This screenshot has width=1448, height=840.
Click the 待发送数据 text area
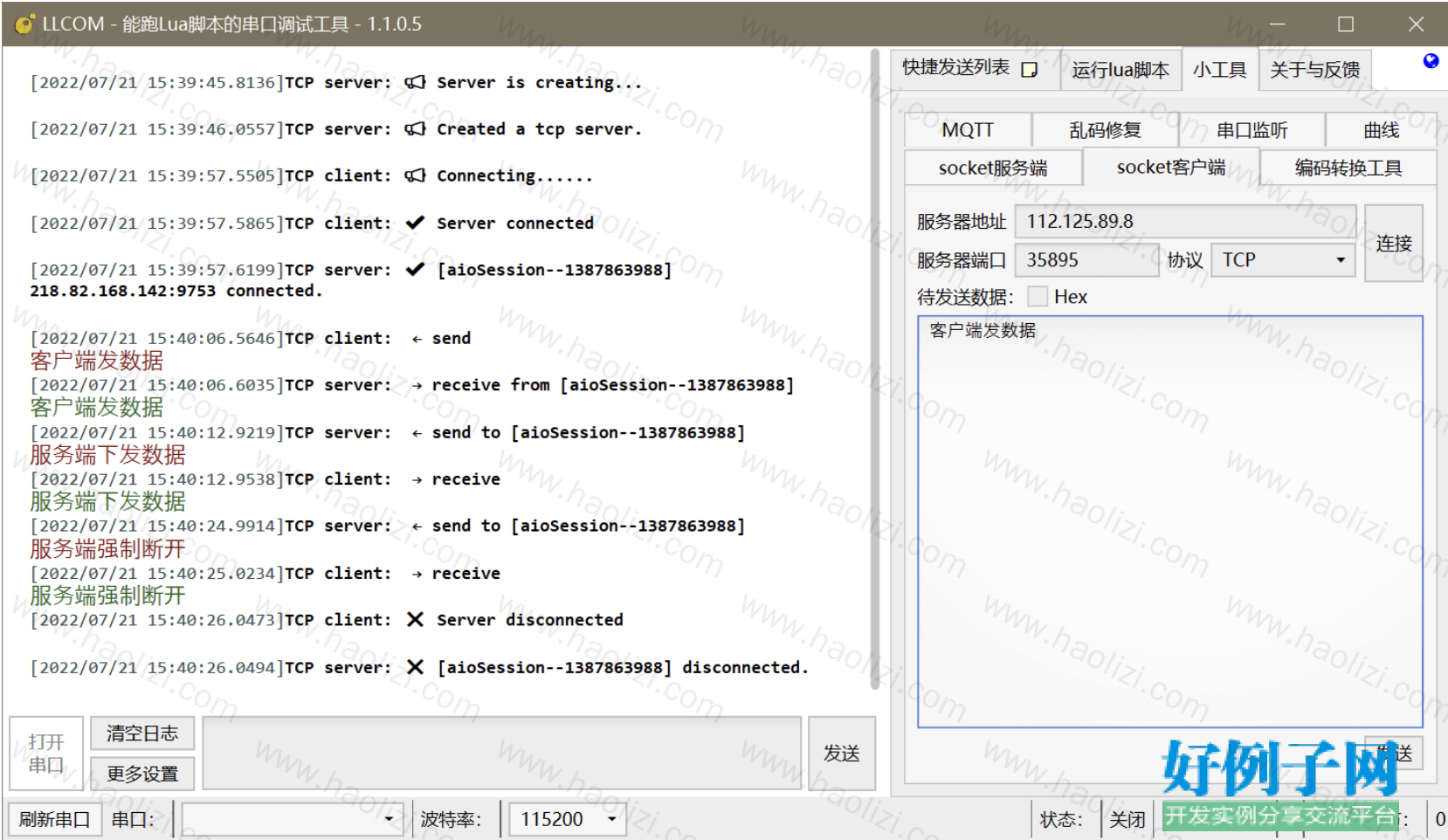(x=1170, y=522)
